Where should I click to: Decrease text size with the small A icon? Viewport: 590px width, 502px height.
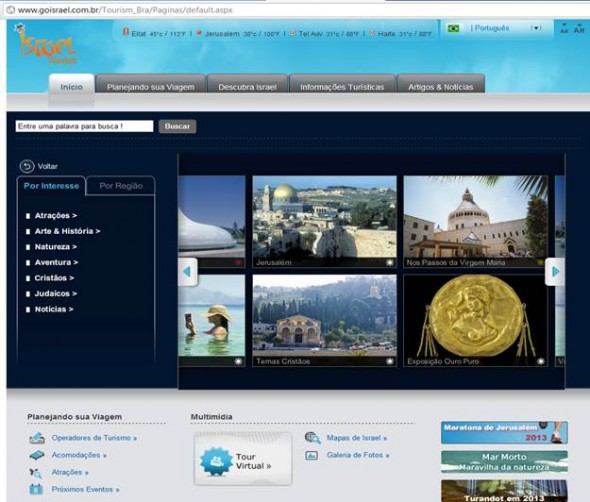tap(564, 29)
